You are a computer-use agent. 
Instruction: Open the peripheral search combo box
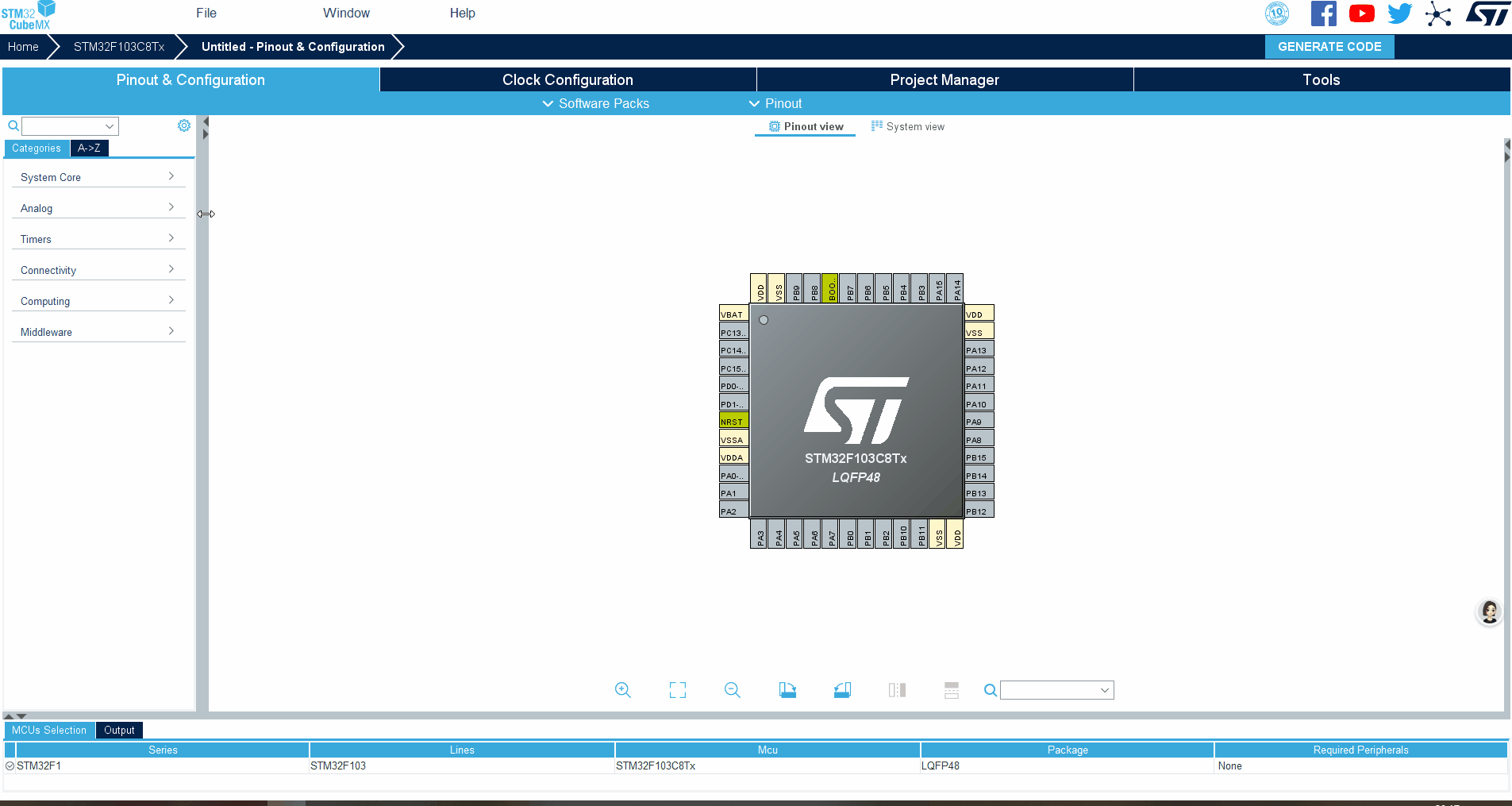coord(70,125)
